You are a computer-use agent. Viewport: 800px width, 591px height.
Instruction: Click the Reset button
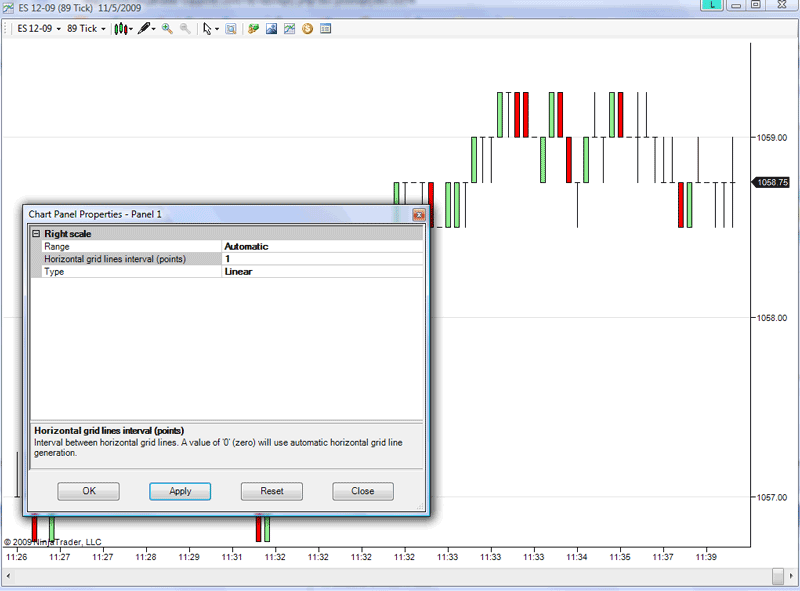coord(272,491)
